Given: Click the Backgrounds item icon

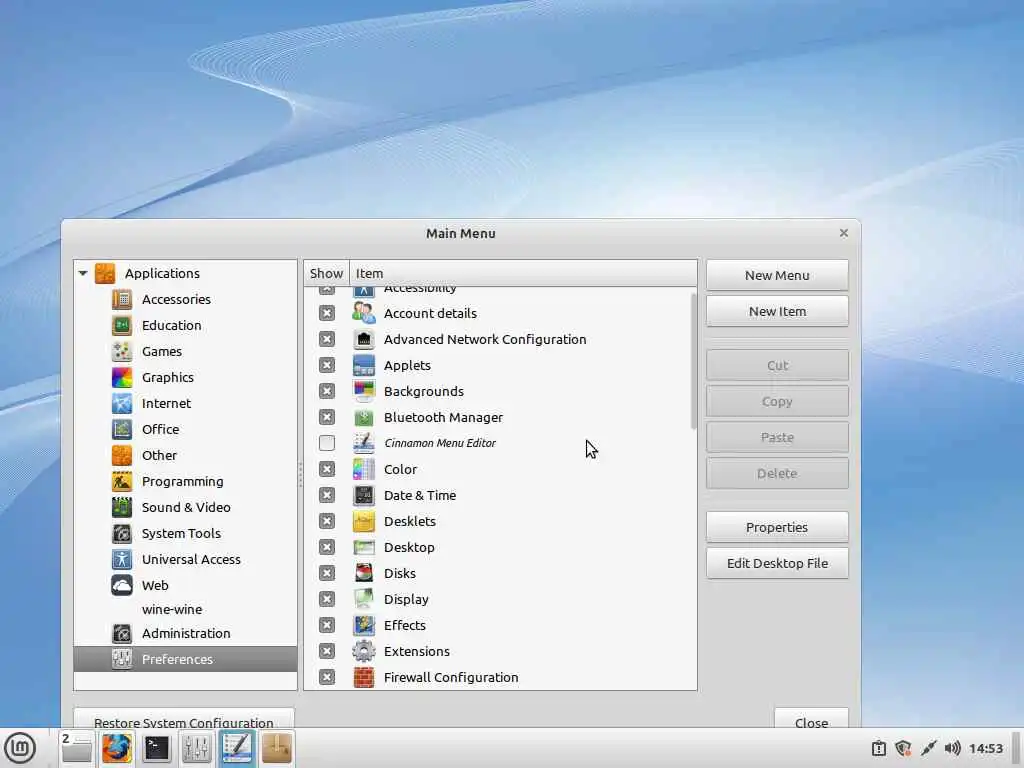Looking at the screenshot, I should (364, 391).
